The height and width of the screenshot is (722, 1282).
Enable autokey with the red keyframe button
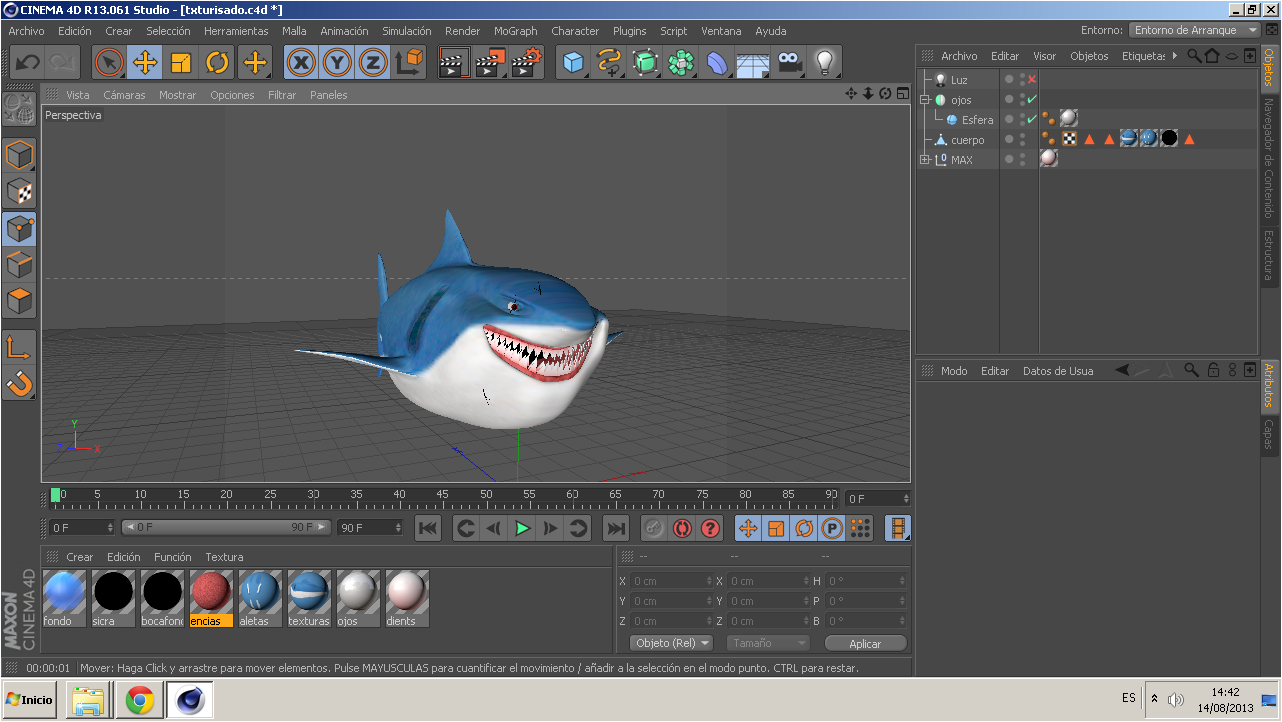(681, 528)
